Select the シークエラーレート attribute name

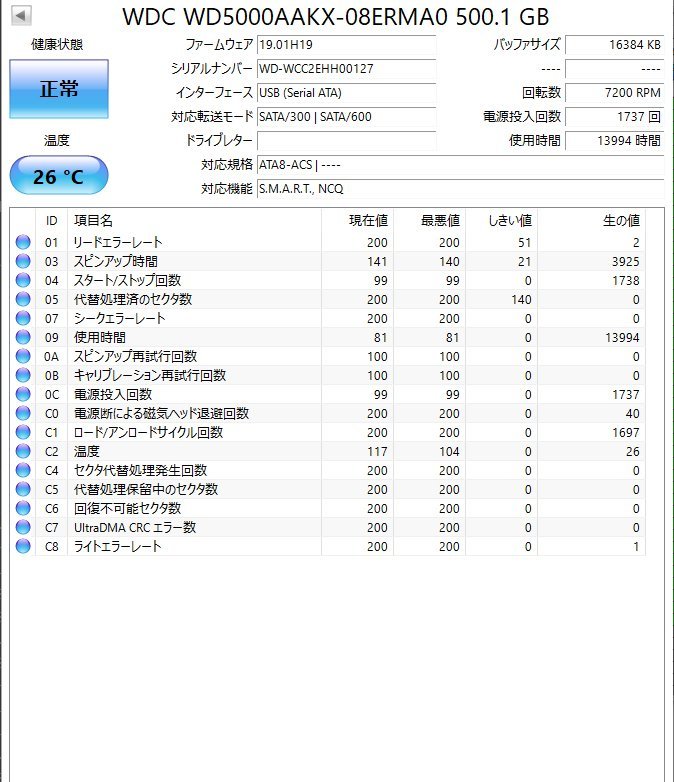[119, 318]
